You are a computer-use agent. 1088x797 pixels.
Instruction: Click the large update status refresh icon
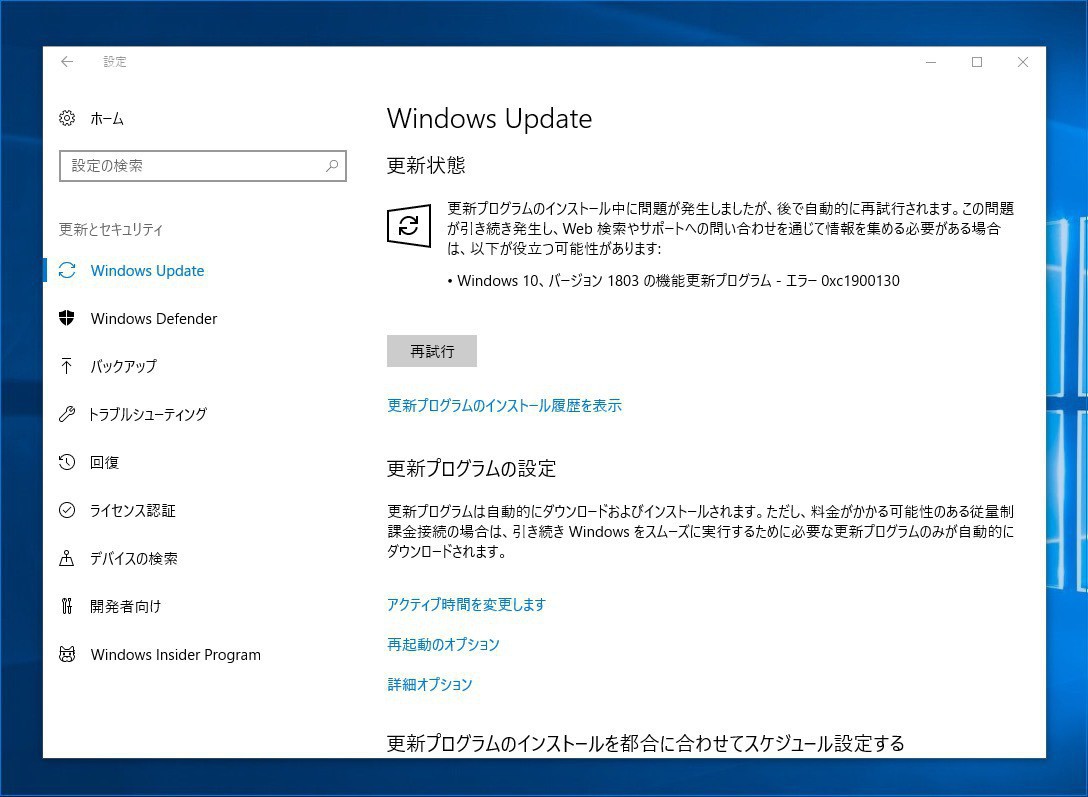(x=409, y=225)
